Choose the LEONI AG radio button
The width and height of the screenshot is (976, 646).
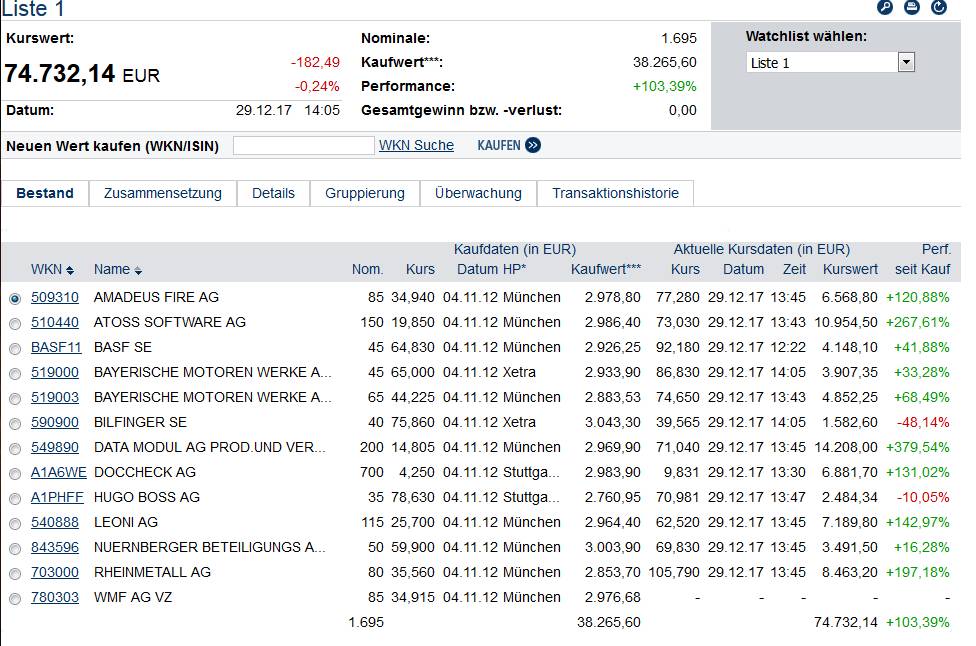(15, 523)
